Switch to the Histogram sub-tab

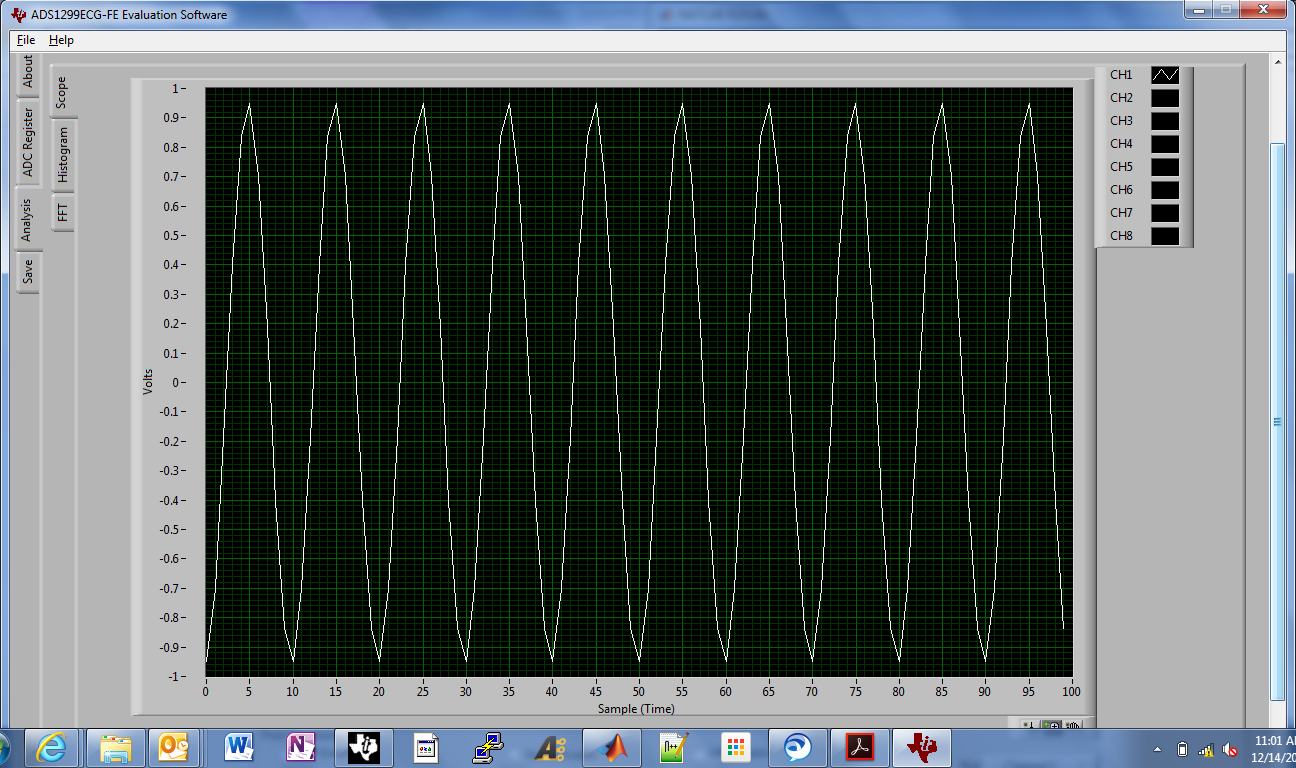click(x=62, y=155)
